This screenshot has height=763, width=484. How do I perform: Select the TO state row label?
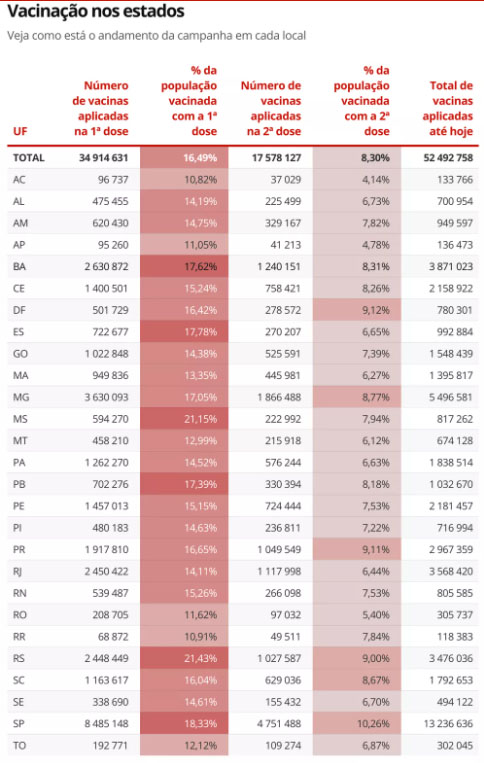[19, 745]
